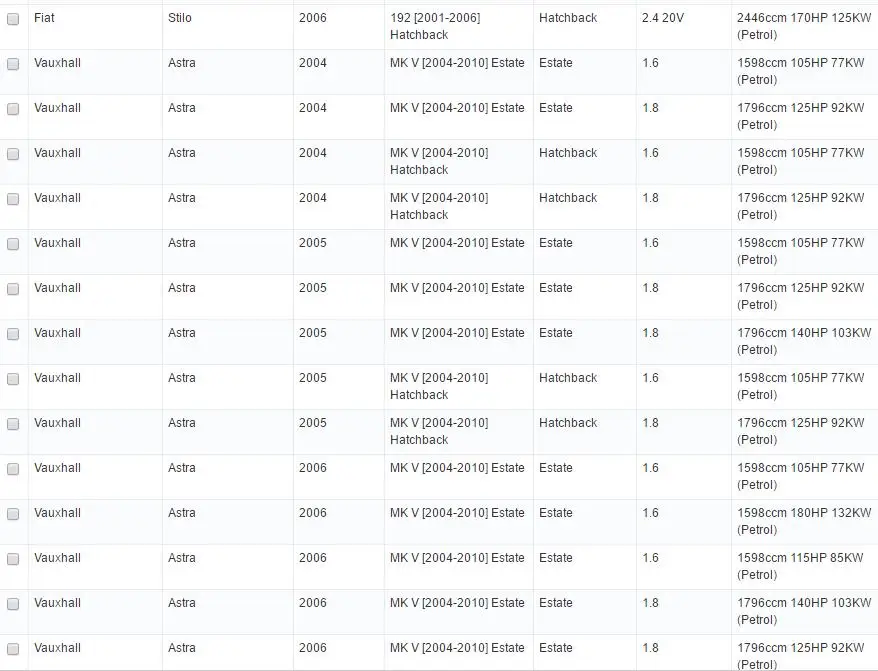Tick the 2006 Astra Estate 1.6 180HP checkbox

point(13,514)
